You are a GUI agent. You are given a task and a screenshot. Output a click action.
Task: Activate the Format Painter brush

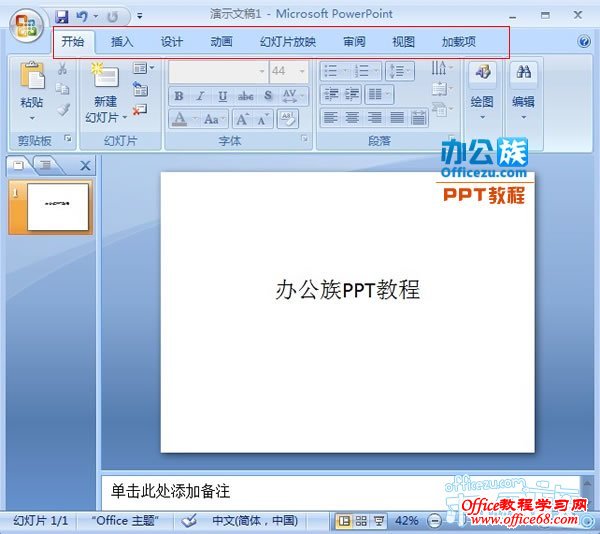[x=63, y=109]
